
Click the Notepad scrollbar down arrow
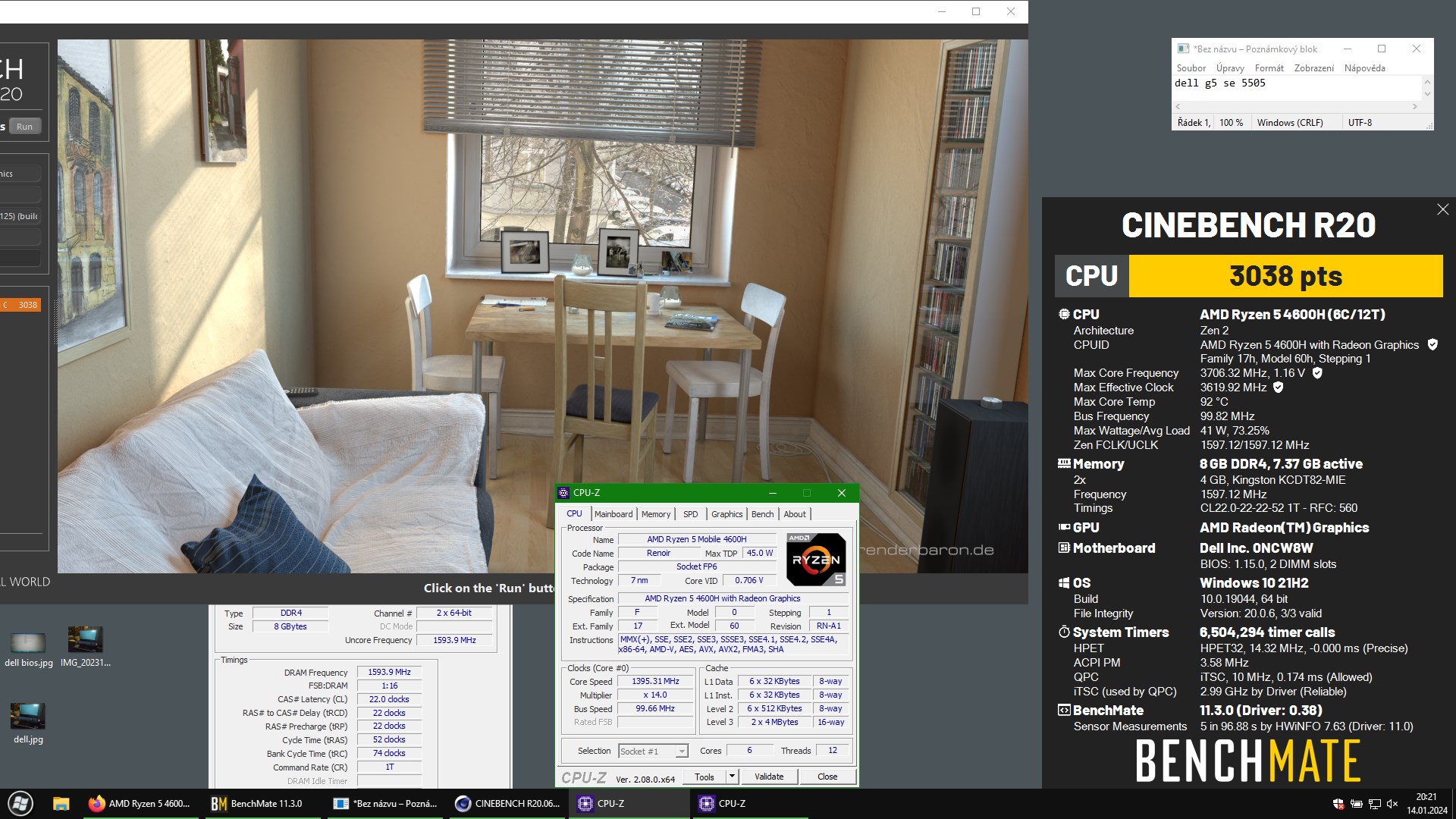1427,95
